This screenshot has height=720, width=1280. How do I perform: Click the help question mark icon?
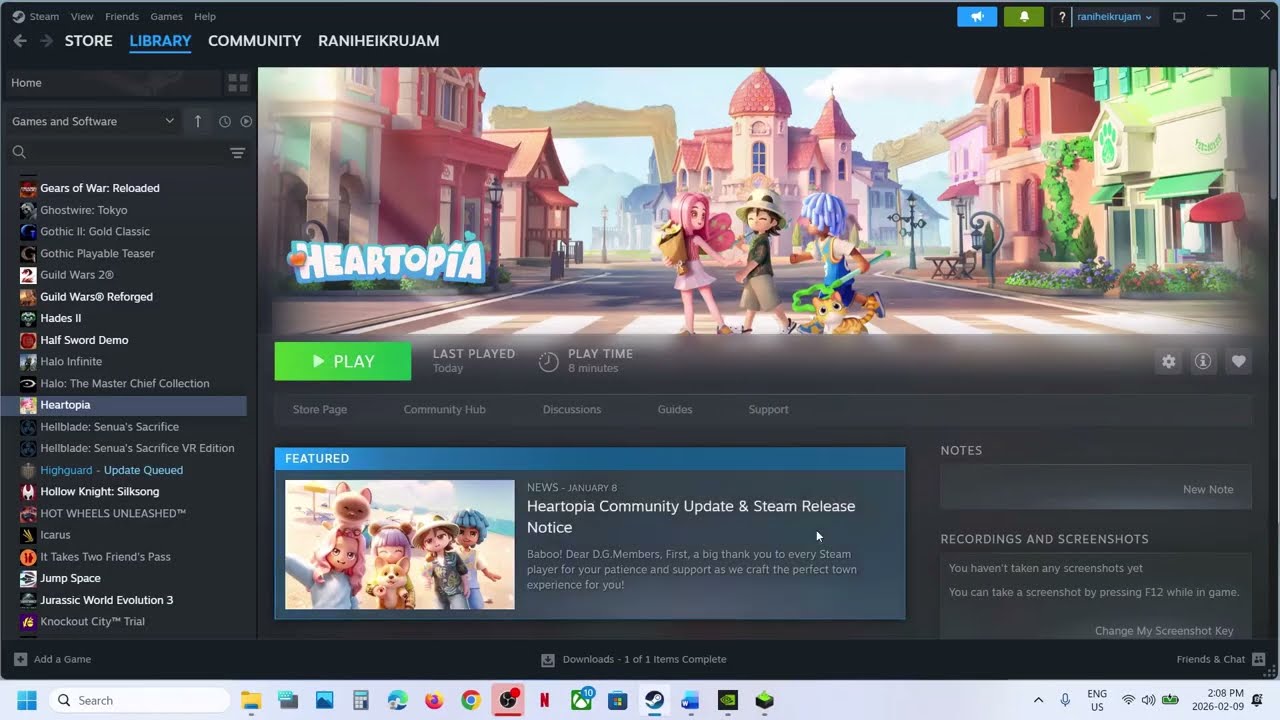(x=1062, y=17)
